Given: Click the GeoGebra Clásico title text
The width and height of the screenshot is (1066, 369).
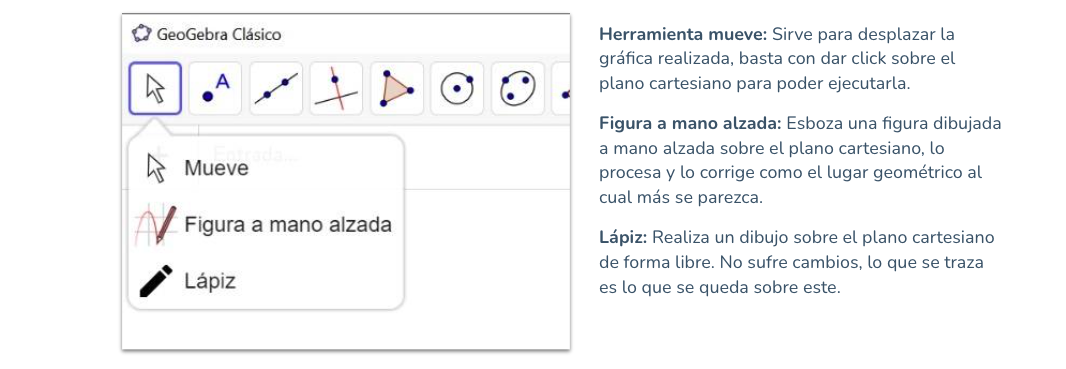Looking at the screenshot, I should [218, 34].
